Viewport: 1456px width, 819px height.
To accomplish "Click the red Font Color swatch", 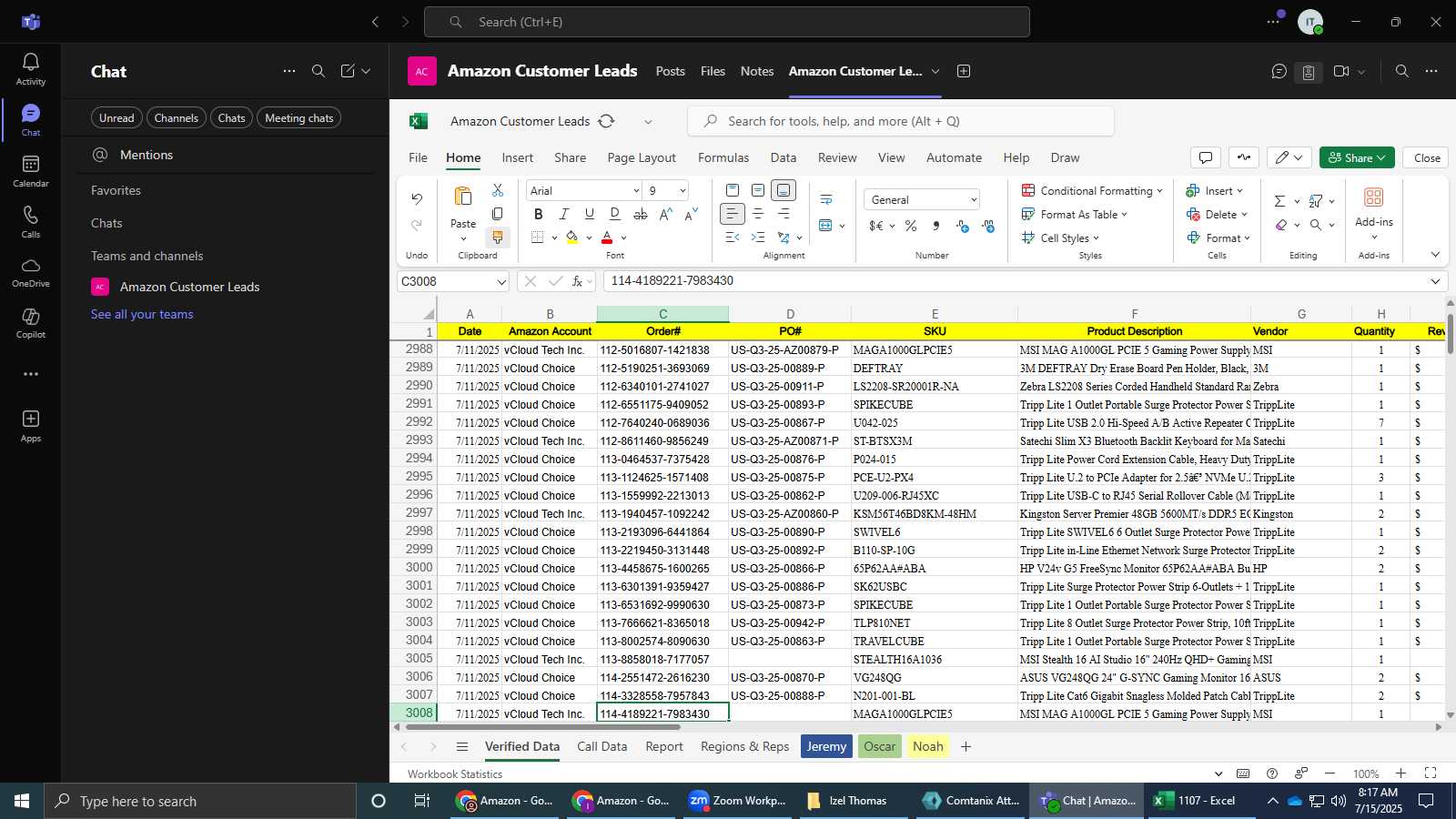I will (607, 238).
